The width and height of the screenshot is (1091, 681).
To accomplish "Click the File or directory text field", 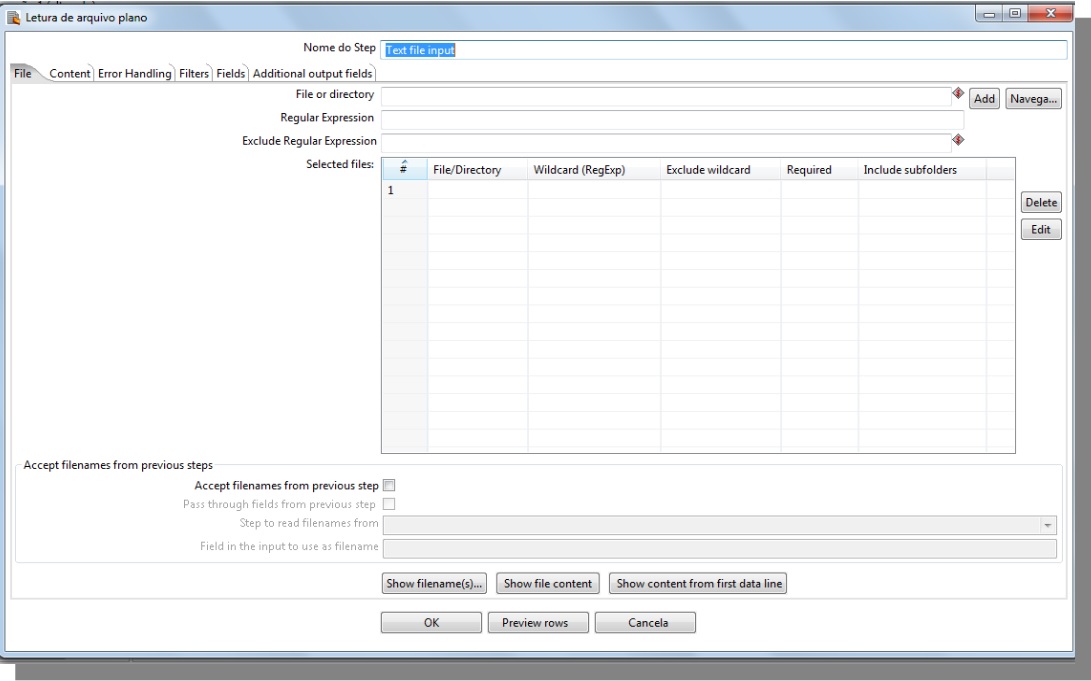I will (665, 96).
